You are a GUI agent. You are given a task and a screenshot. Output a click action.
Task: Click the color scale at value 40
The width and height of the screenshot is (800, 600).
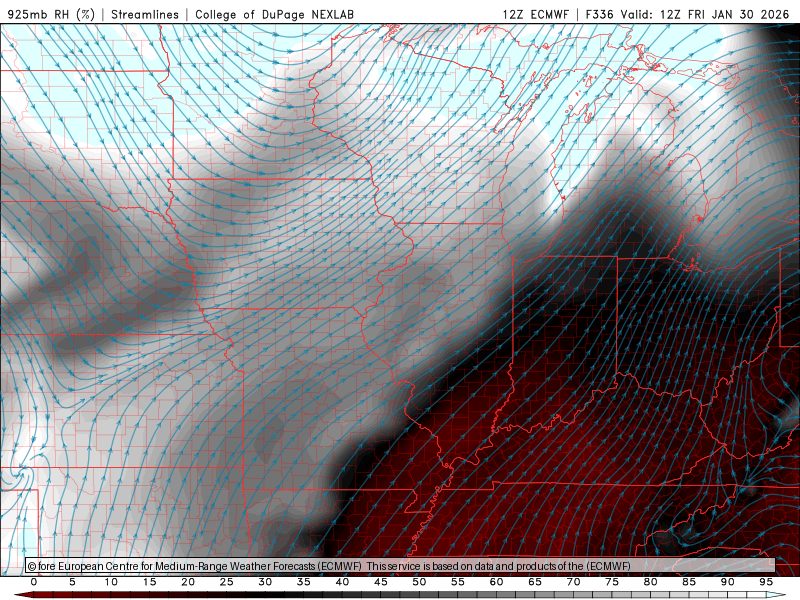(342, 582)
